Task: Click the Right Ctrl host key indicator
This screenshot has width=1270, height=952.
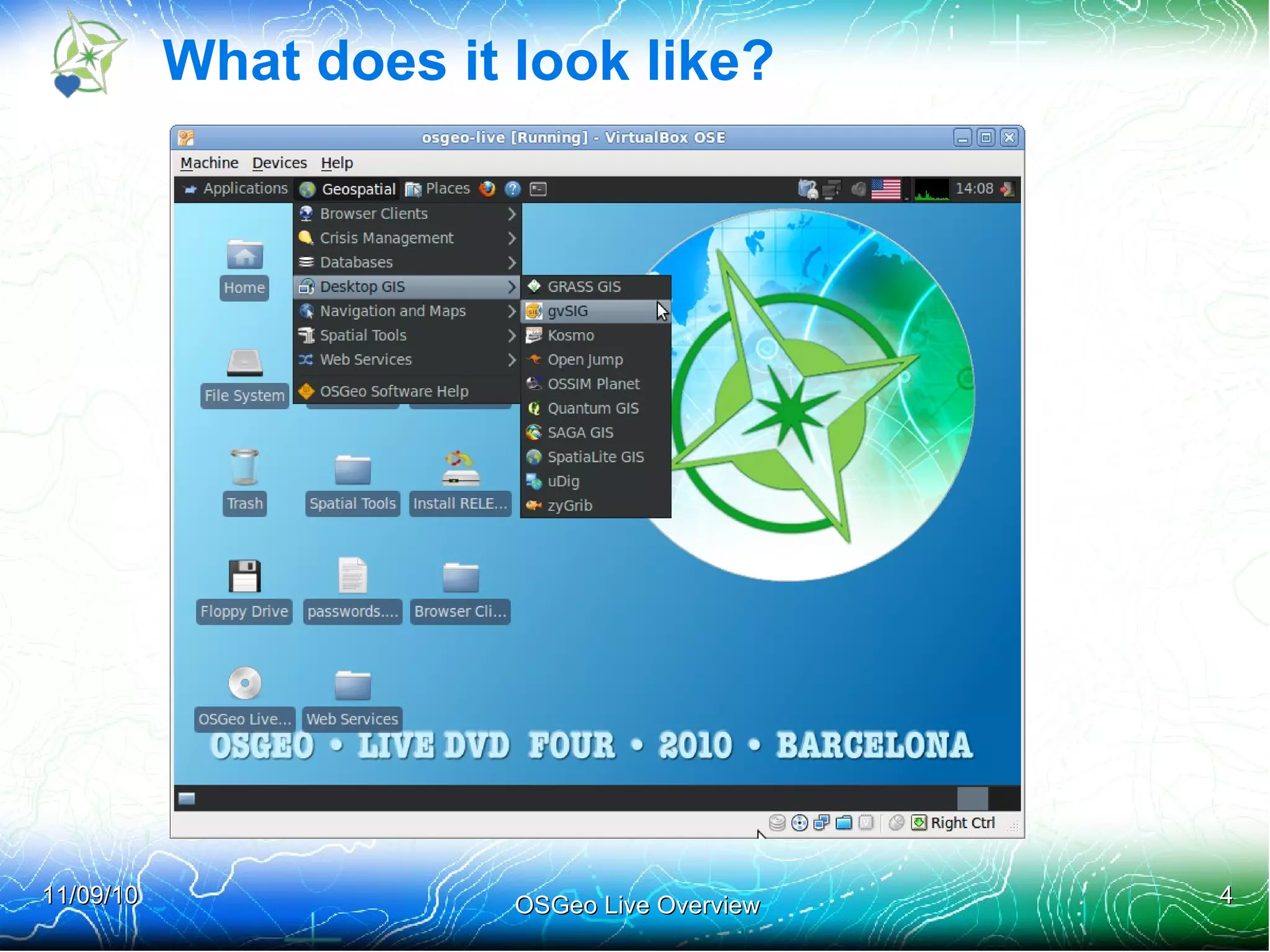Action: (x=962, y=822)
